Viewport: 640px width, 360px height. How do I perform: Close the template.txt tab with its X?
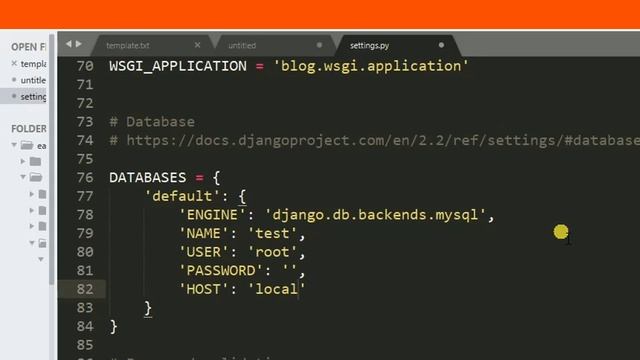(x=198, y=45)
